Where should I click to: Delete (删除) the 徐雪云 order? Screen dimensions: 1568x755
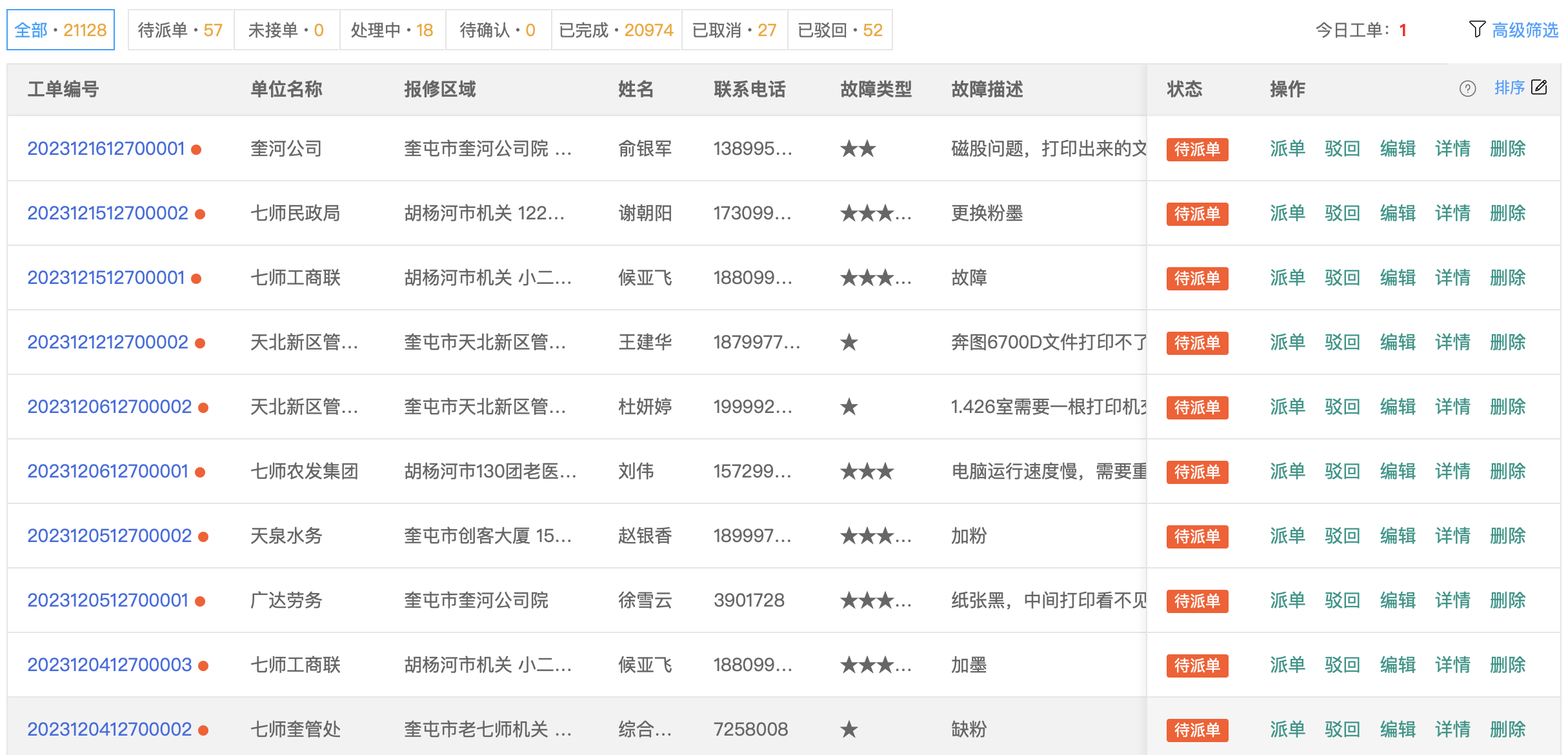(1508, 600)
